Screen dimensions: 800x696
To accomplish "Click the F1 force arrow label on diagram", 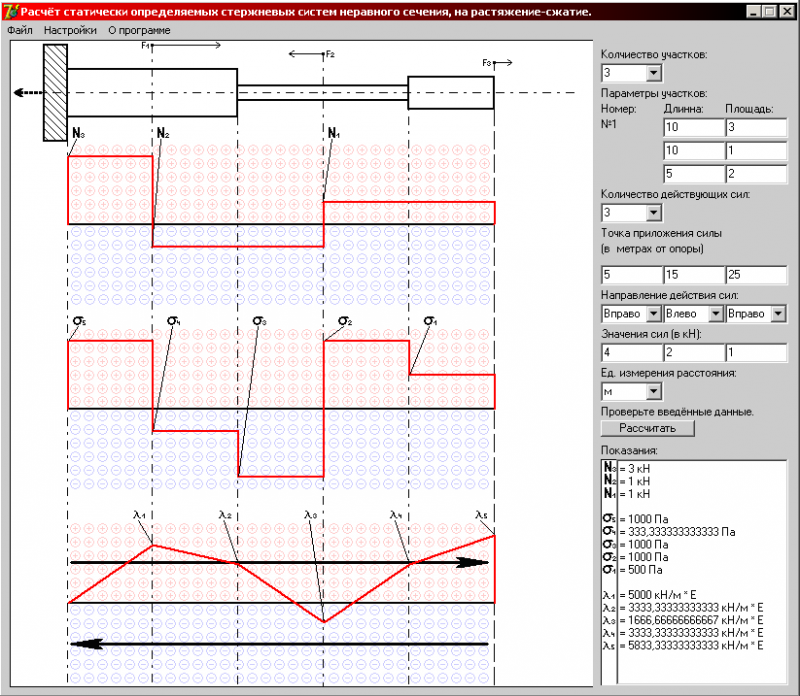I will (x=145, y=45).
